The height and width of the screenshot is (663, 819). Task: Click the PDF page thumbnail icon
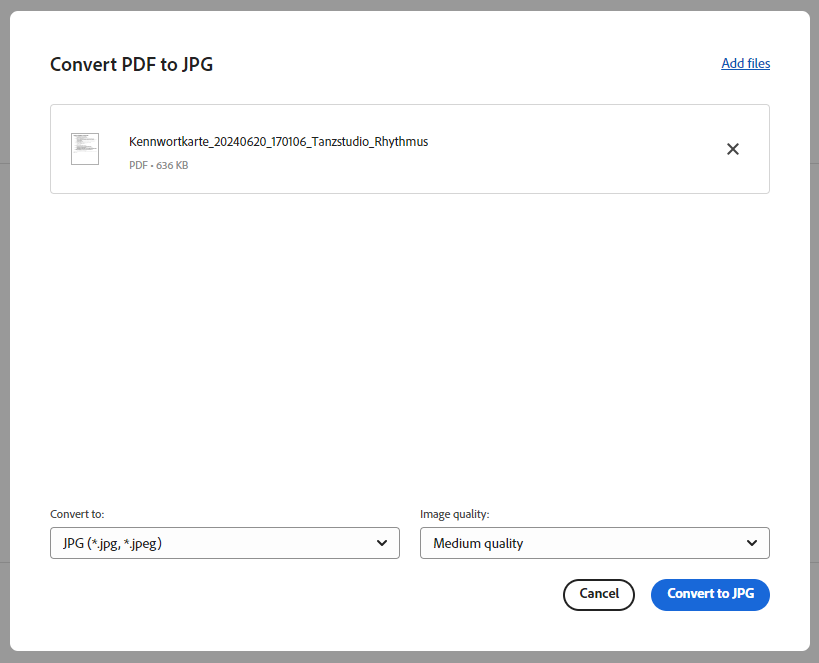pos(85,149)
